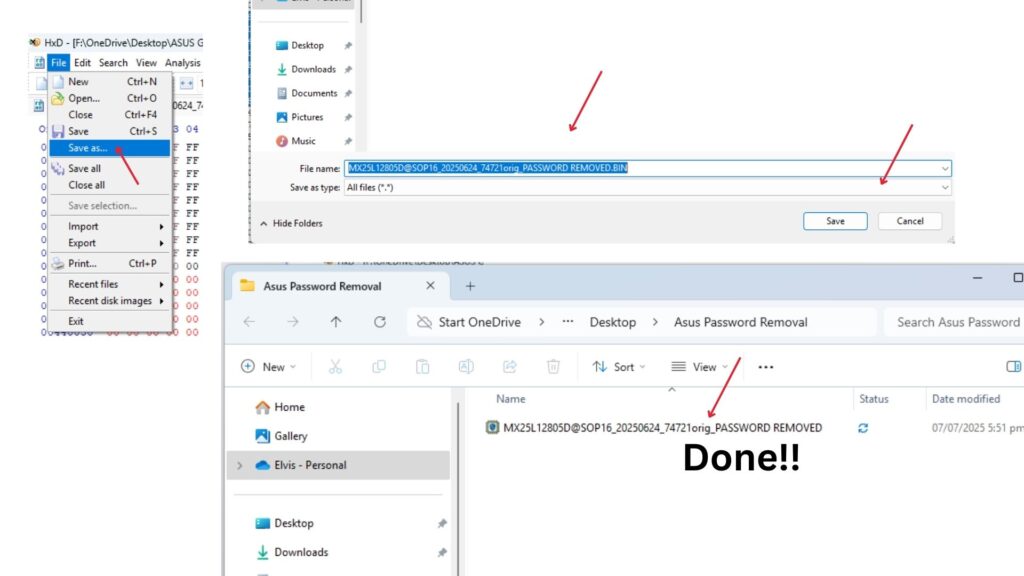Show hidden breadcrumb path with ellipsis
1024x576 pixels.
click(568, 322)
